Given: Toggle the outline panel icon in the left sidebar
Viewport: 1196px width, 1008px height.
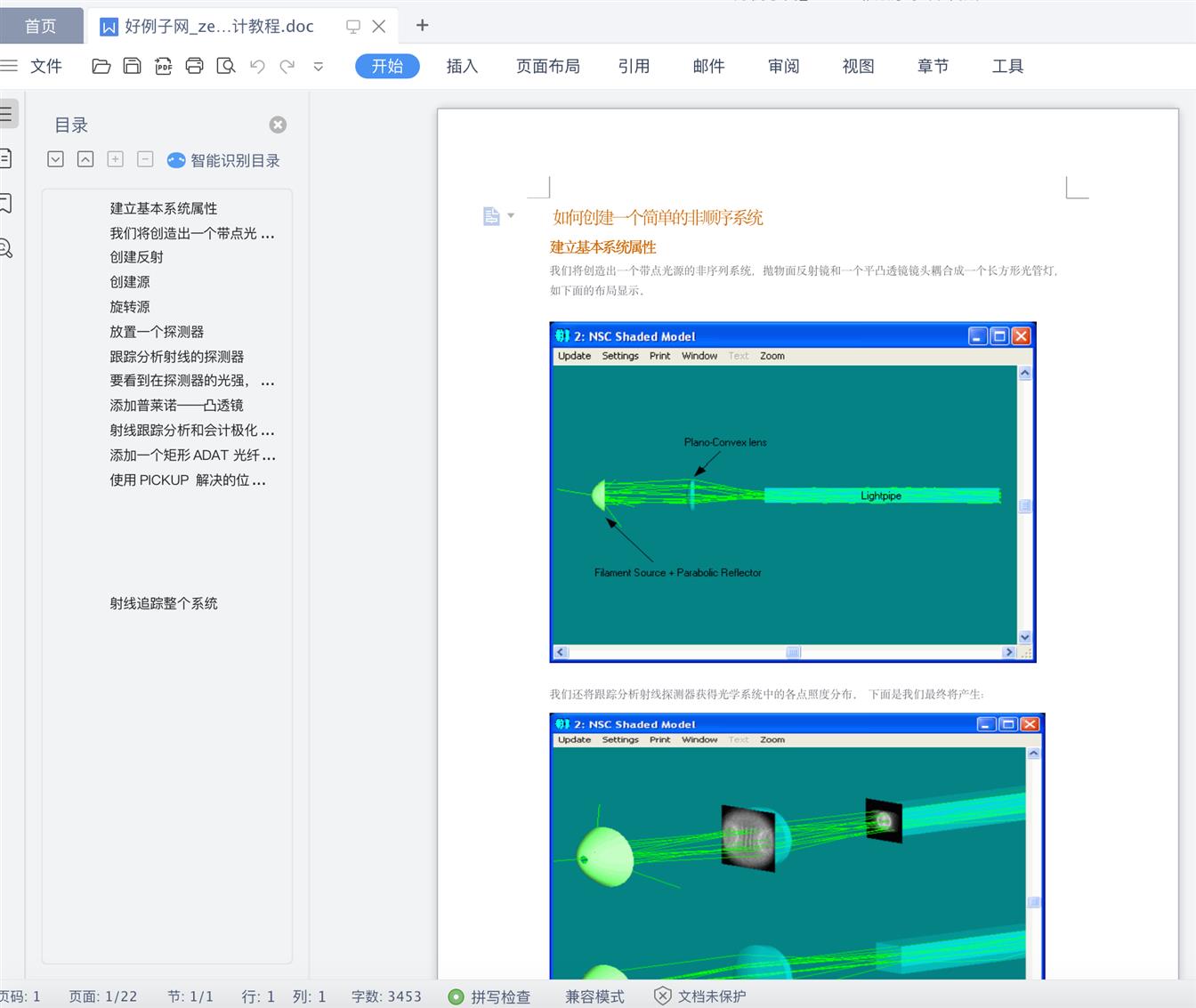Looking at the screenshot, I should [6, 113].
